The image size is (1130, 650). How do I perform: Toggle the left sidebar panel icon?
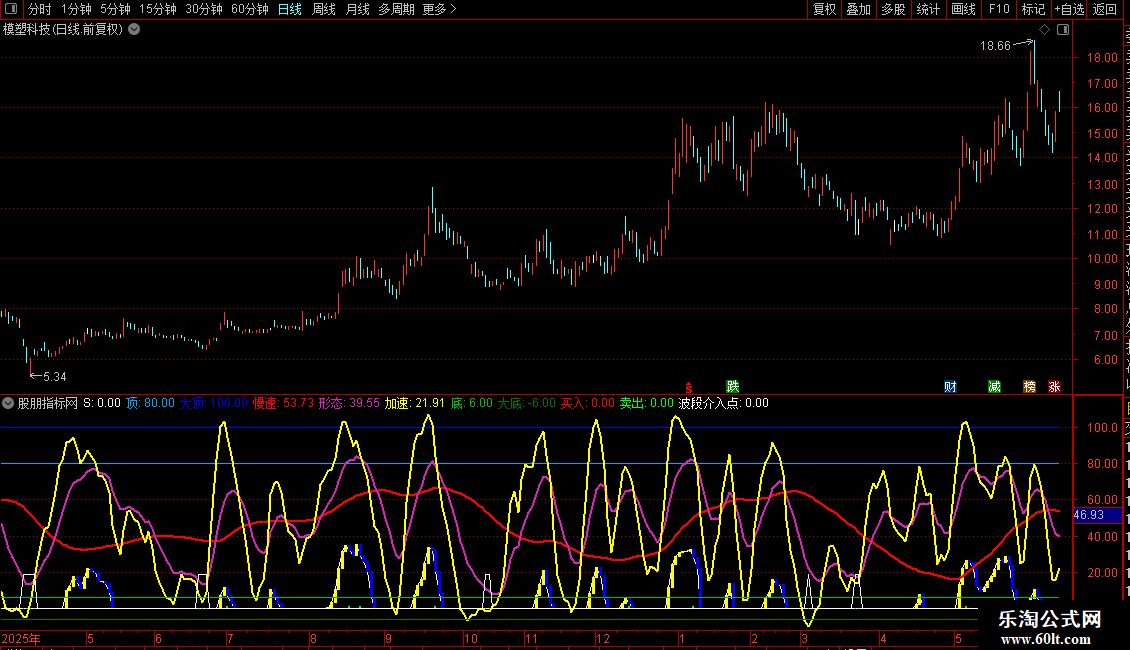[x=11, y=9]
